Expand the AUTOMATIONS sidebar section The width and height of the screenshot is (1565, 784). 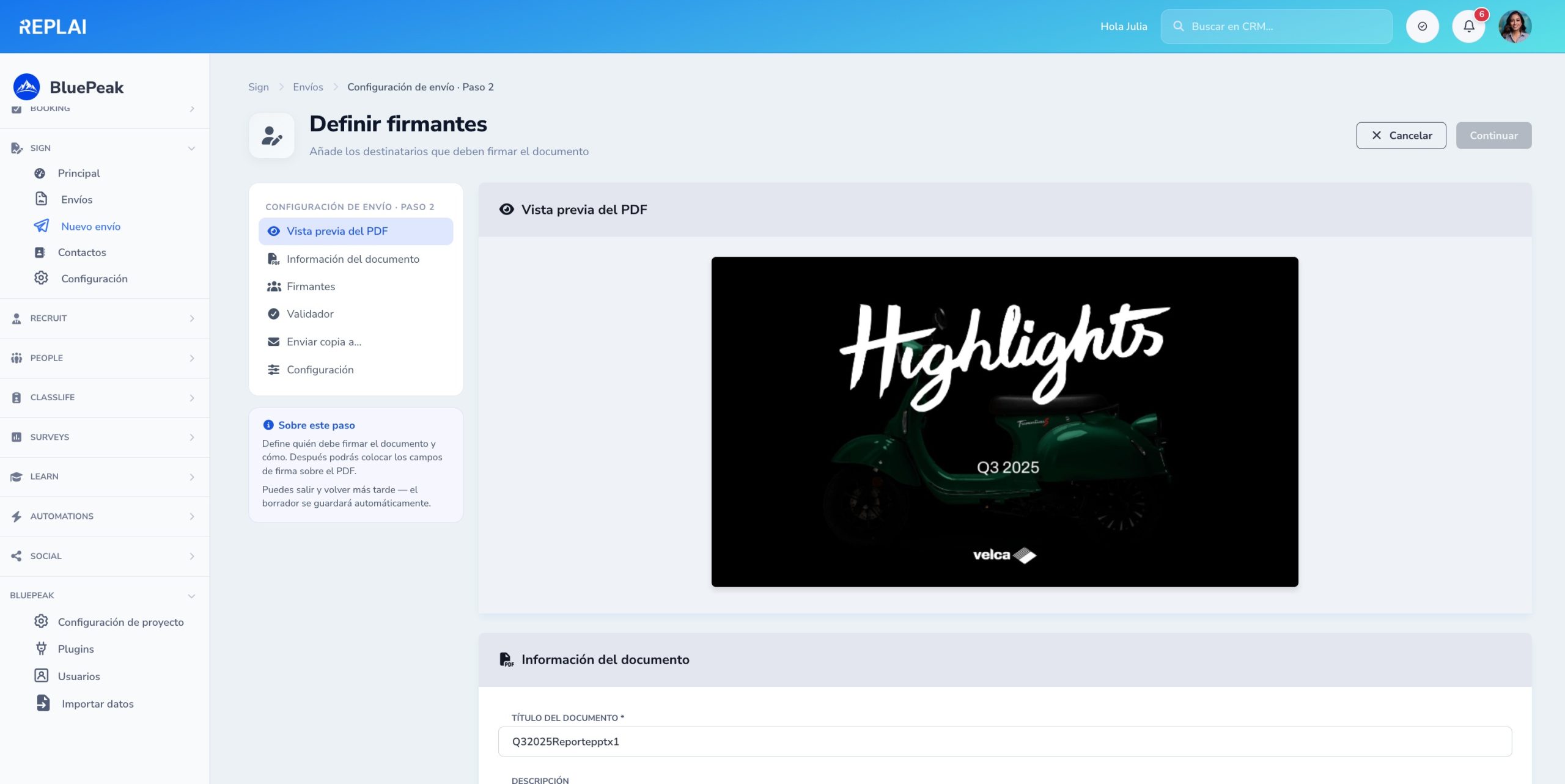[x=191, y=516]
